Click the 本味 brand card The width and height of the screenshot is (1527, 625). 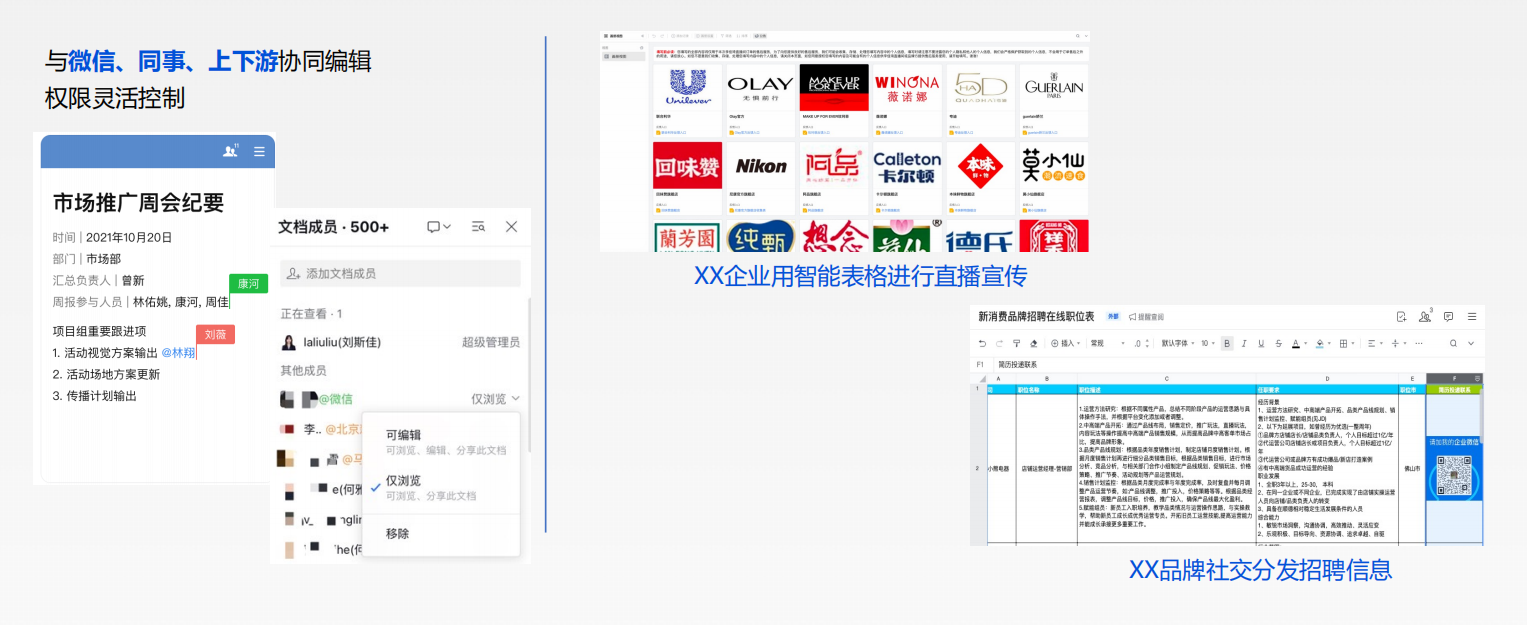pyautogui.click(x=980, y=177)
